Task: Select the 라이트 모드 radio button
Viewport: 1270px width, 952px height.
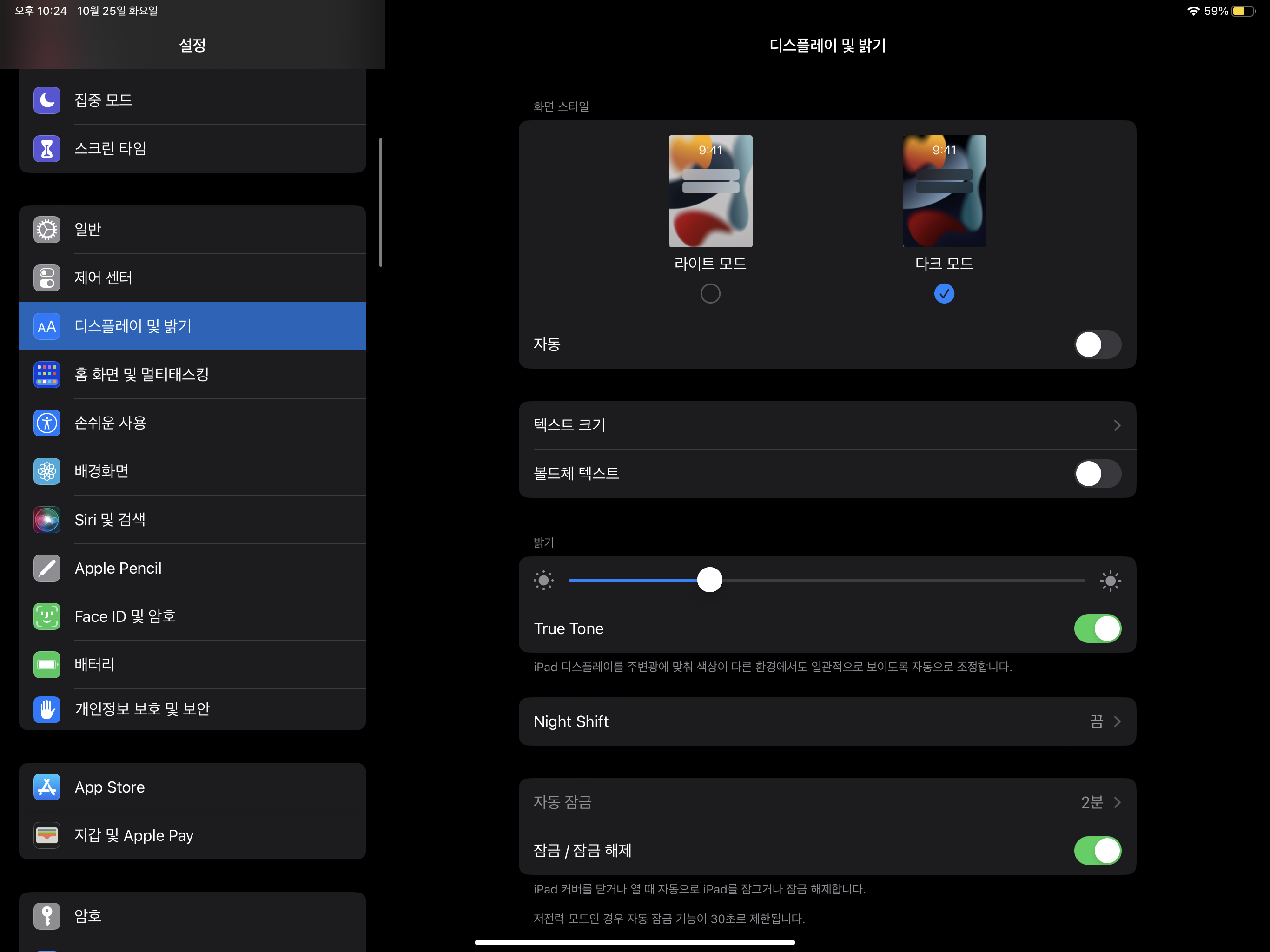Action: tap(710, 293)
